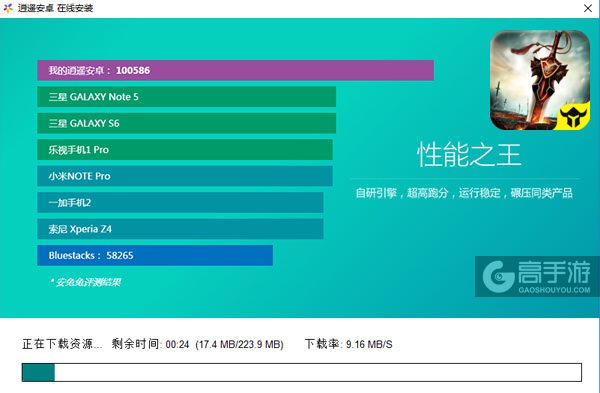Click the download progress bar

[302, 372]
